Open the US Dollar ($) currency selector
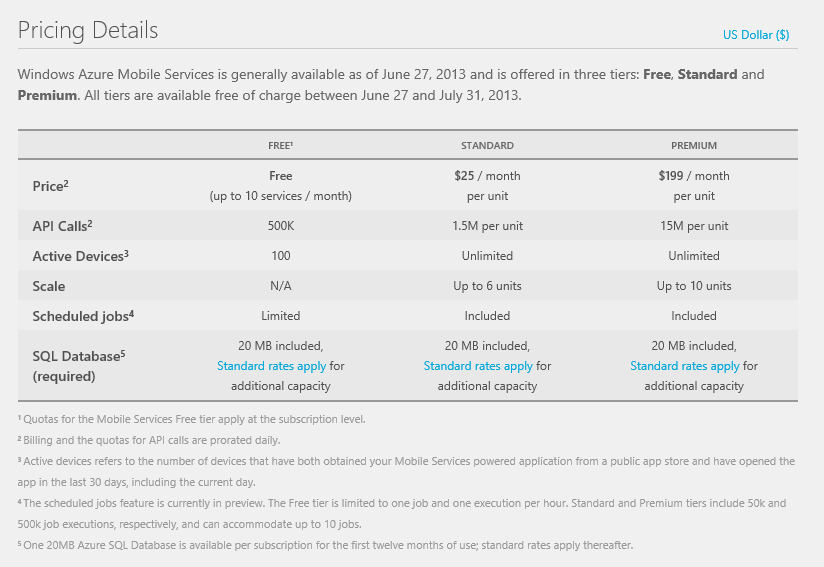Screen dimensions: 824x567 coord(755,35)
